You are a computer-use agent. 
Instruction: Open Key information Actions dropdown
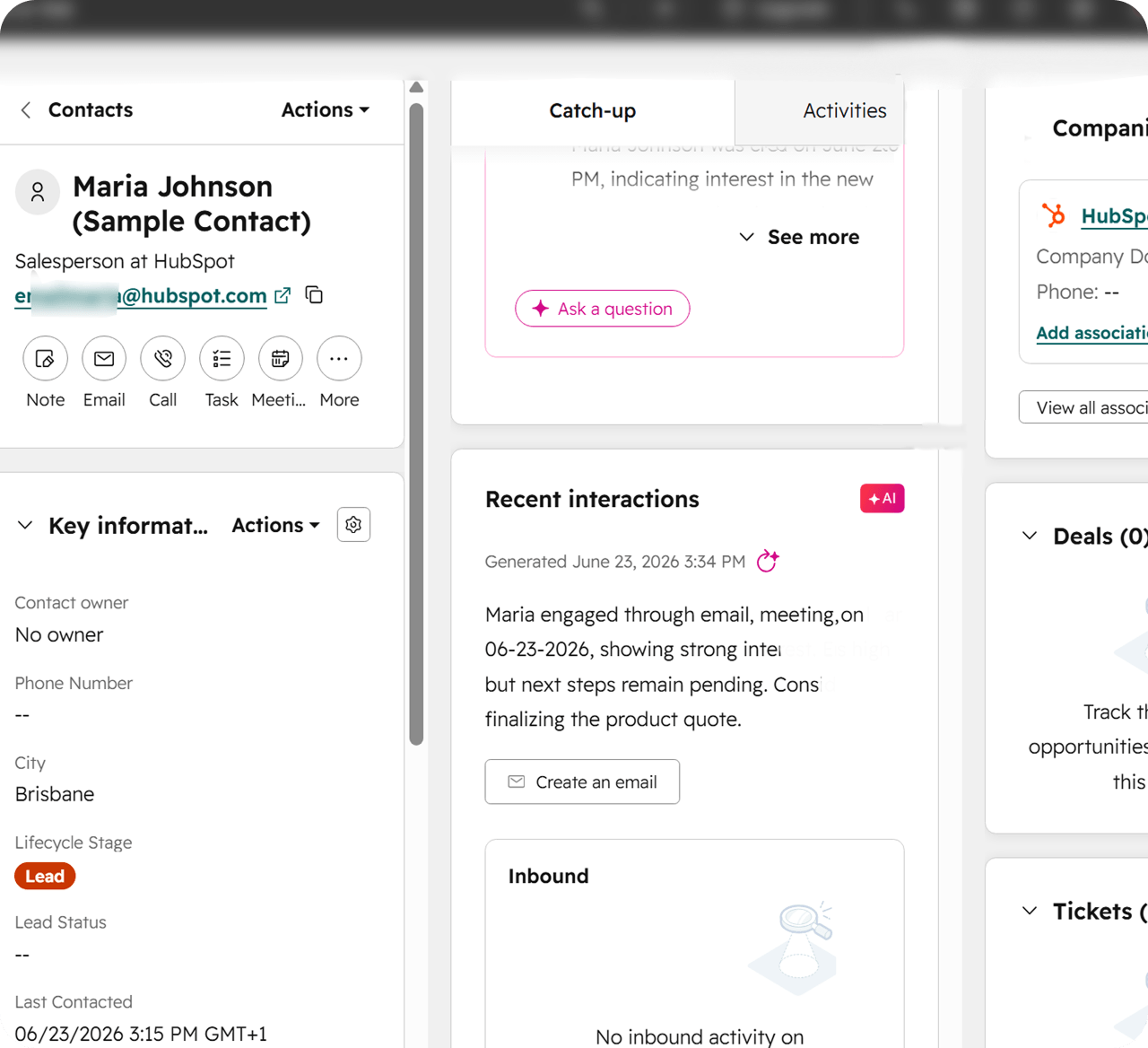point(276,525)
